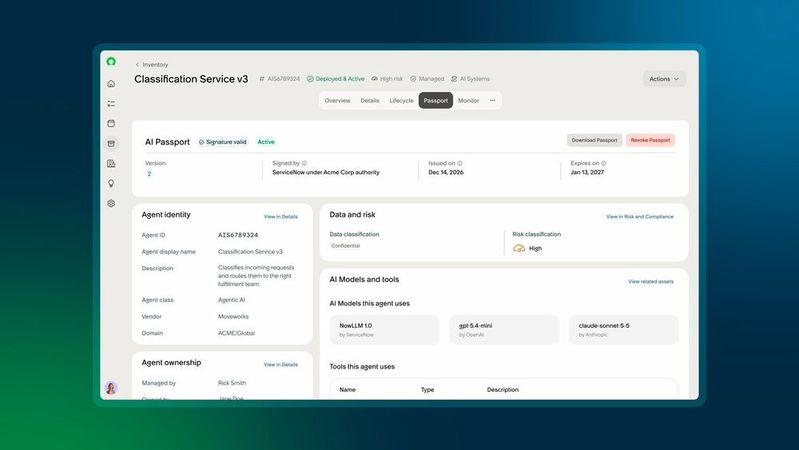Click the Confidential data classification tag
Screen dimensions: 799x450
(345, 246)
